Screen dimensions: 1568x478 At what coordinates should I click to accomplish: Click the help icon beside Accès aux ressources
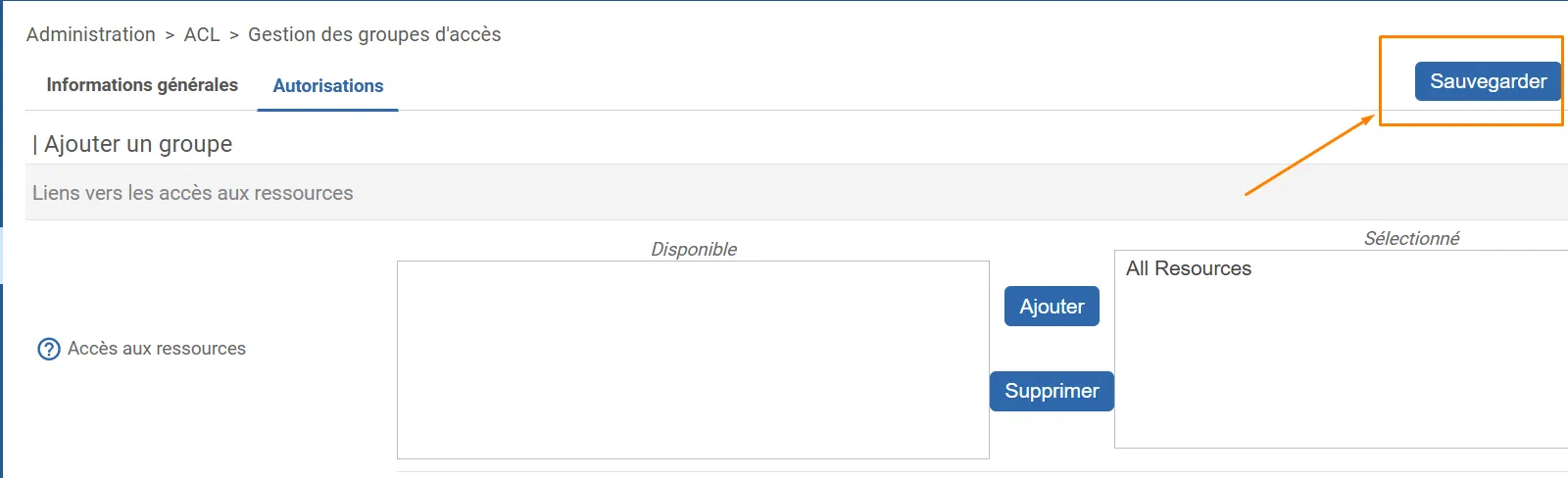pyautogui.click(x=48, y=349)
